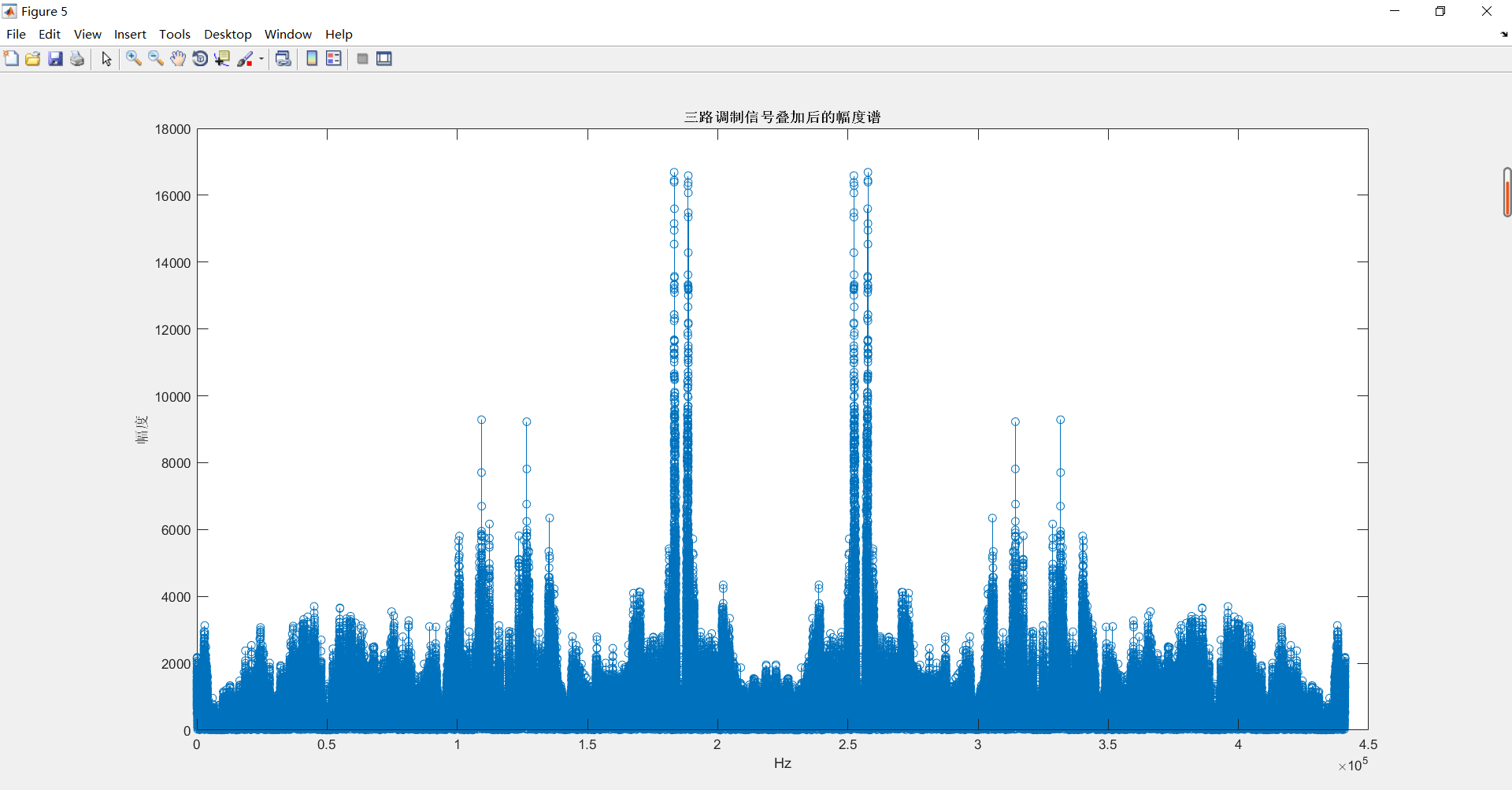Open the Window menu
Image resolution: width=1512 pixels, height=790 pixels.
[288, 34]
